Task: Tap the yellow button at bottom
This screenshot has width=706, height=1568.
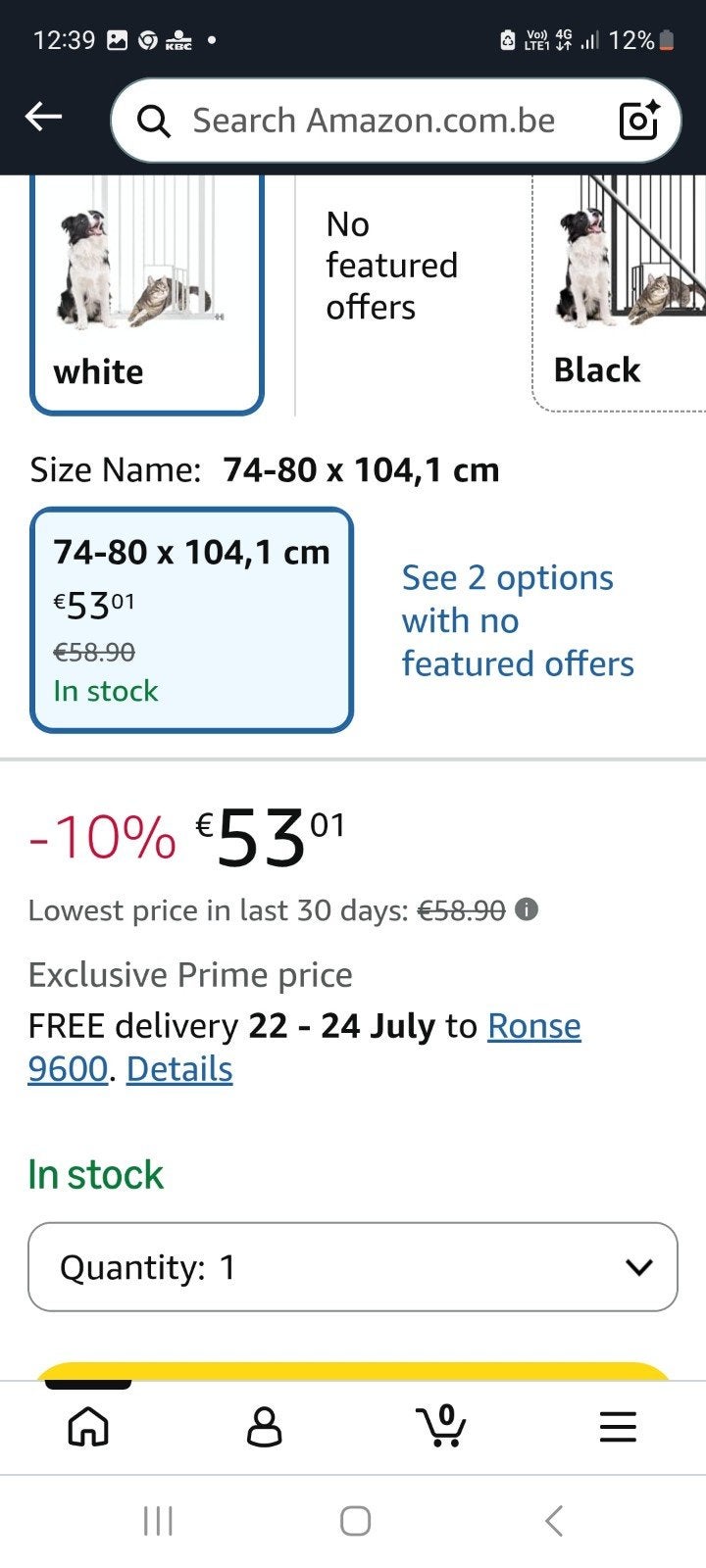Action: click(x=353, y=1371)
